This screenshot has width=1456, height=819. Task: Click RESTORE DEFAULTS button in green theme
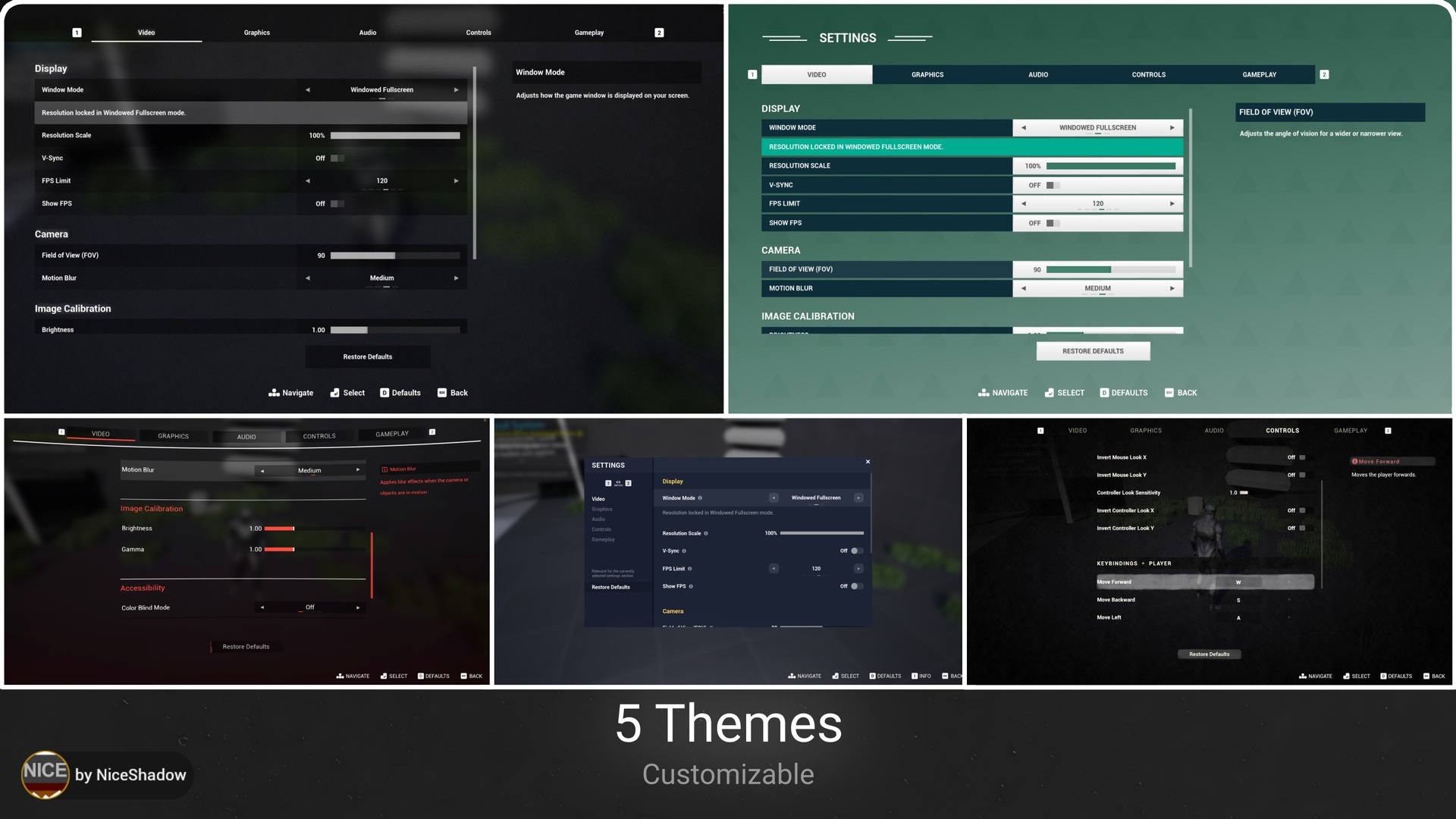1093,351
